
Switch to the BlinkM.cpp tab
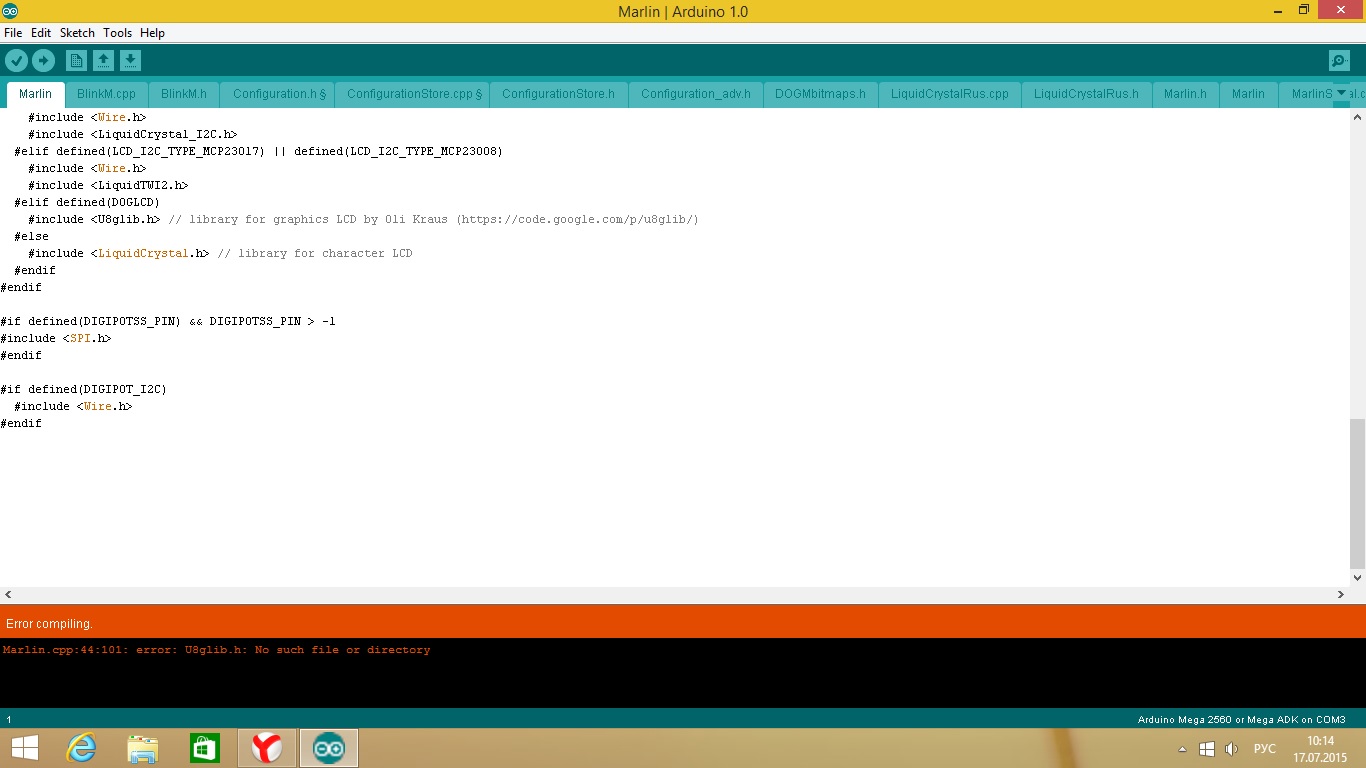point(106,94)
